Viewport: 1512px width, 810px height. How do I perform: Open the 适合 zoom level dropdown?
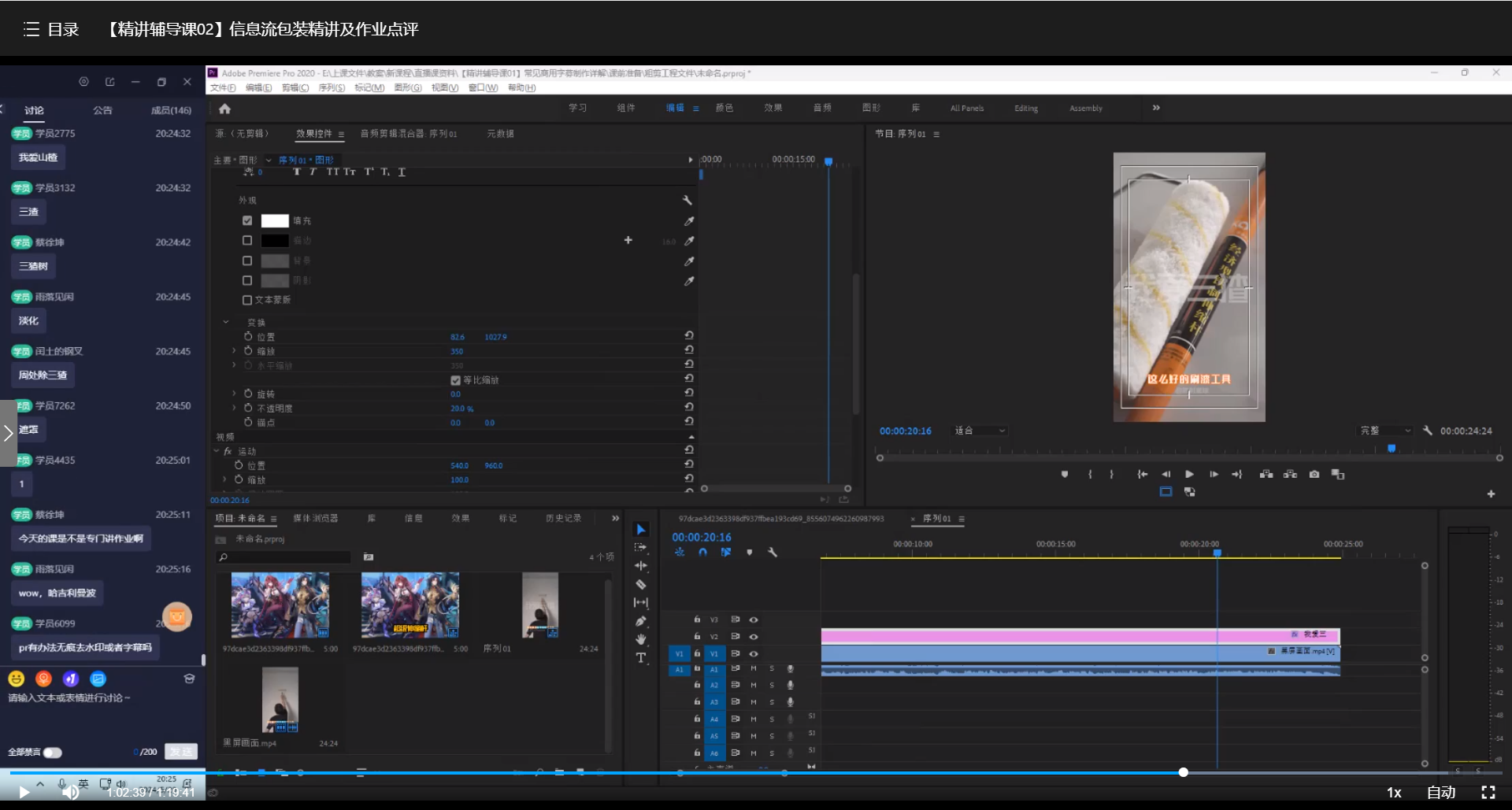click(x=980, y=431)
